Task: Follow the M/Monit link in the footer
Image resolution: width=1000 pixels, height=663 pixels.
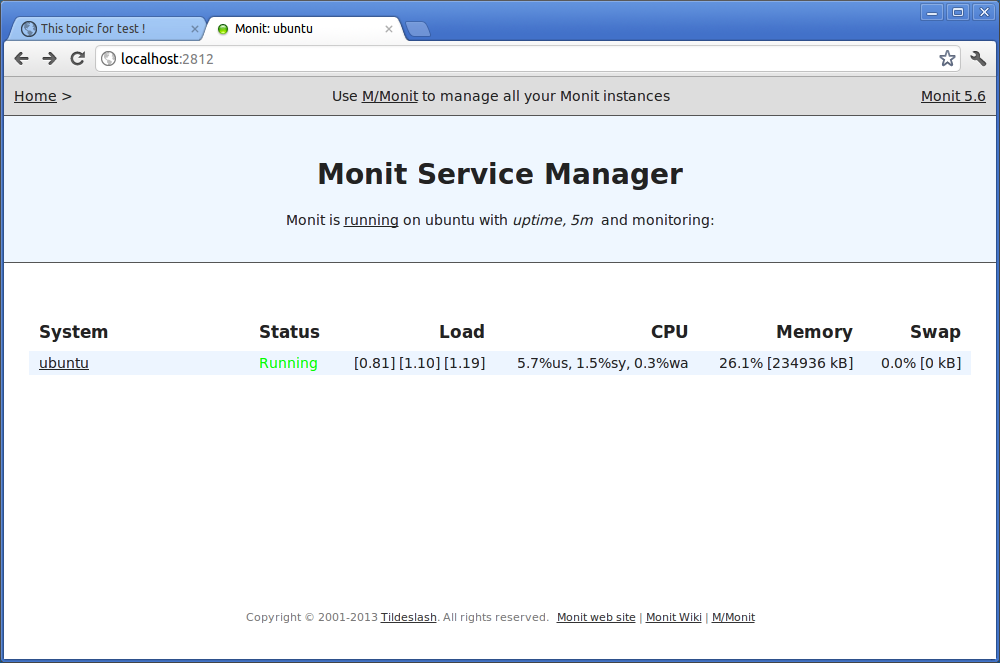Action: pos(733,617)
